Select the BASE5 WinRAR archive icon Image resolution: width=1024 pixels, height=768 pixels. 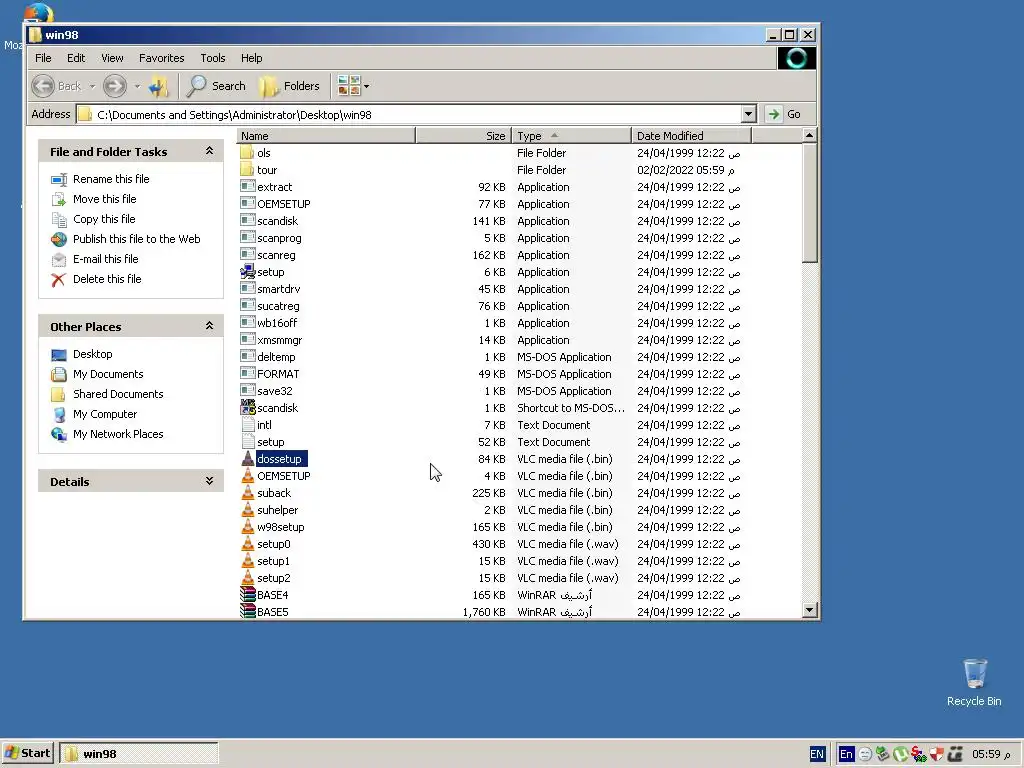(248, 611)
